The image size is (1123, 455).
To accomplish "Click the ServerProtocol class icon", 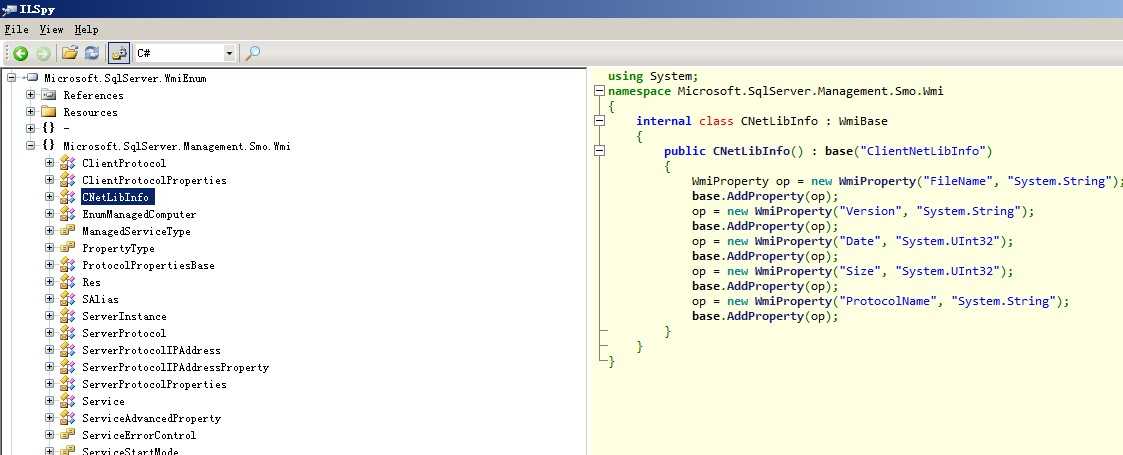I will point(67,333).
